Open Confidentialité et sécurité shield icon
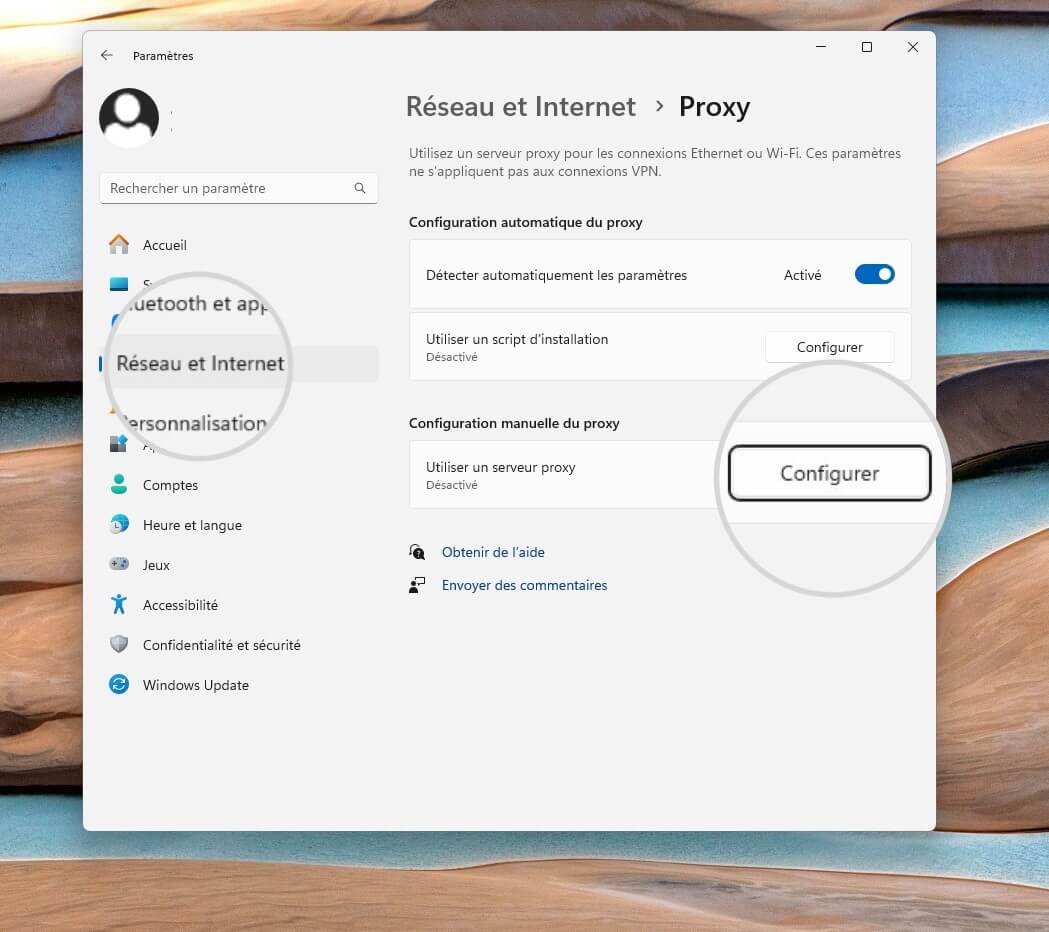The image size is (1049, 932). pyautogui.click(x=119, y=644)
